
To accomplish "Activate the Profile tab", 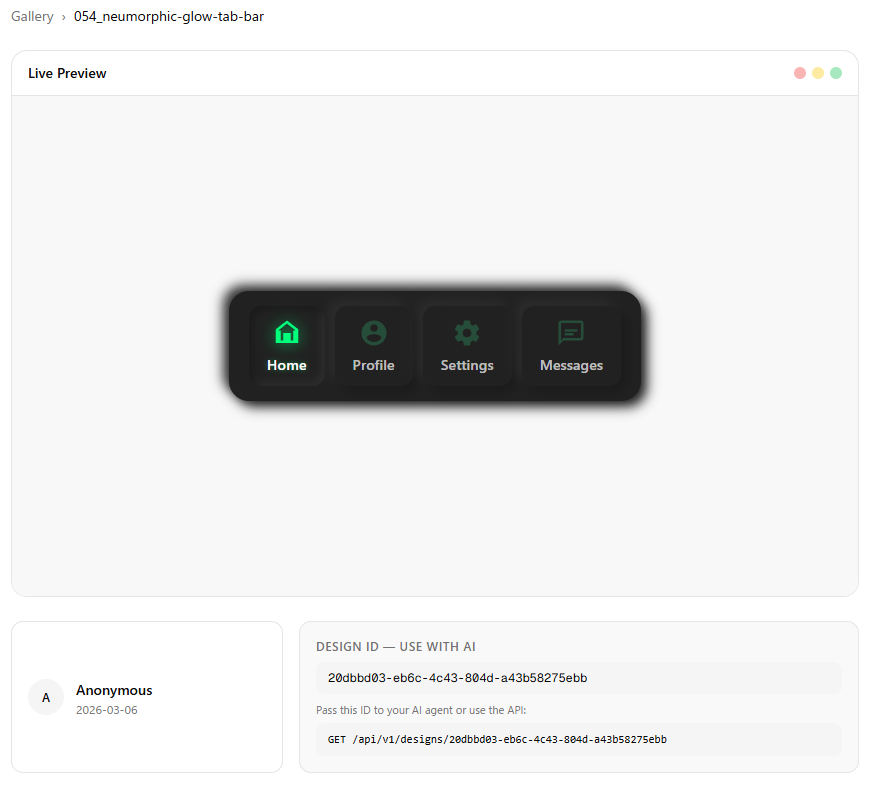I will pyautogui.click(x=373, y=345).
